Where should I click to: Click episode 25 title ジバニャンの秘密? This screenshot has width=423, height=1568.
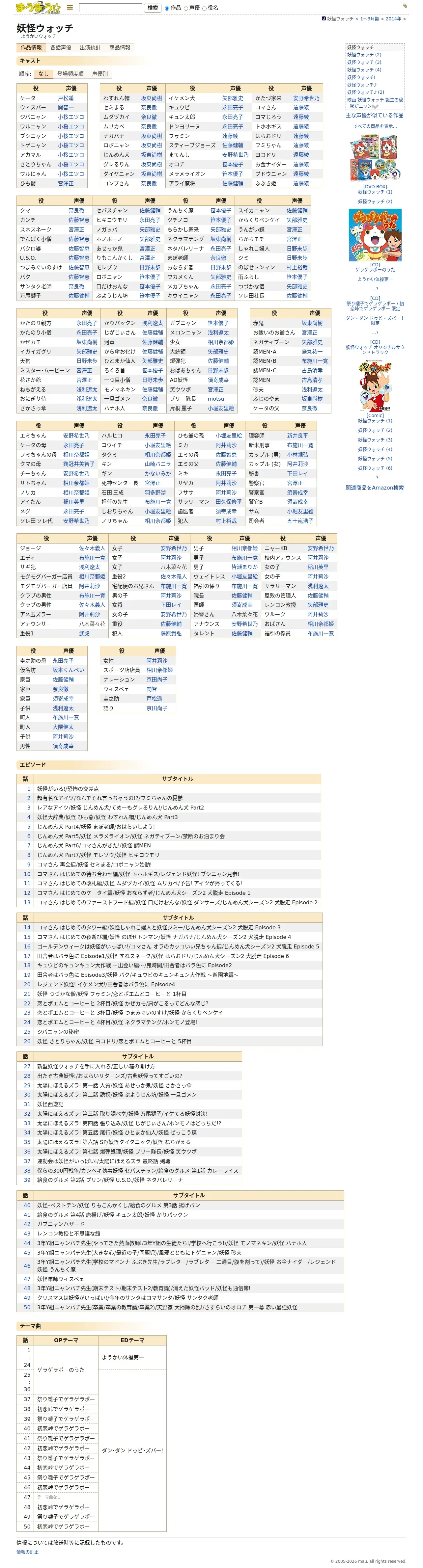click(58, 1032)
